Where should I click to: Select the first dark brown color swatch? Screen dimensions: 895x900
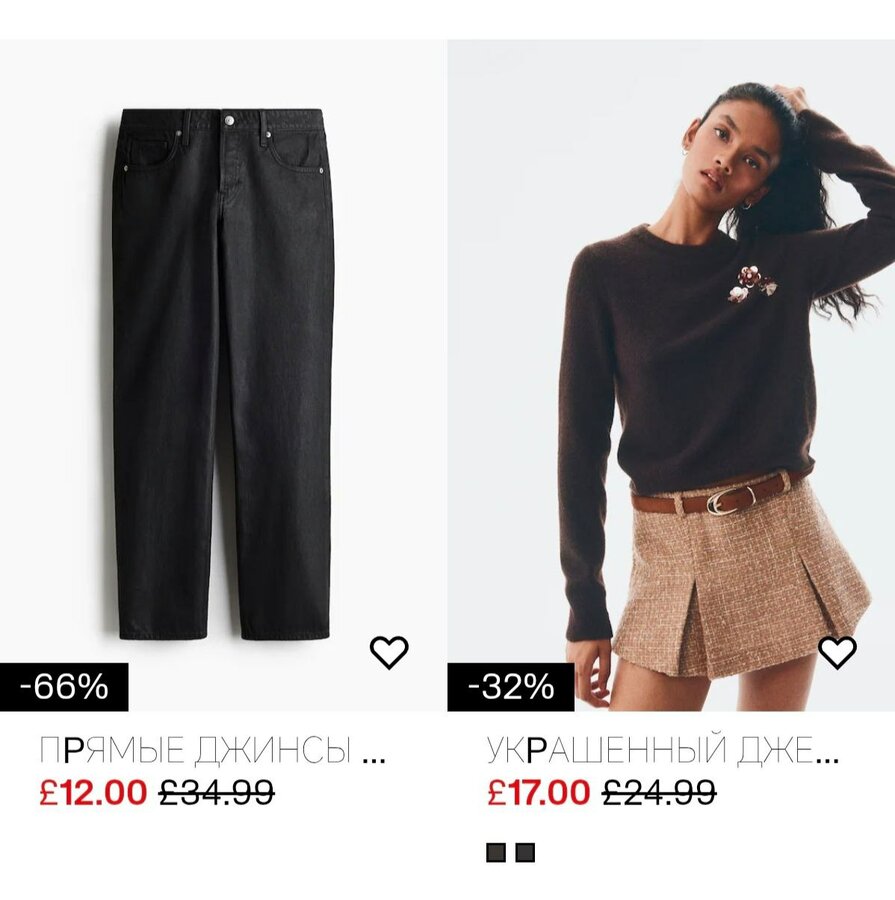click(x=496, y=852)
